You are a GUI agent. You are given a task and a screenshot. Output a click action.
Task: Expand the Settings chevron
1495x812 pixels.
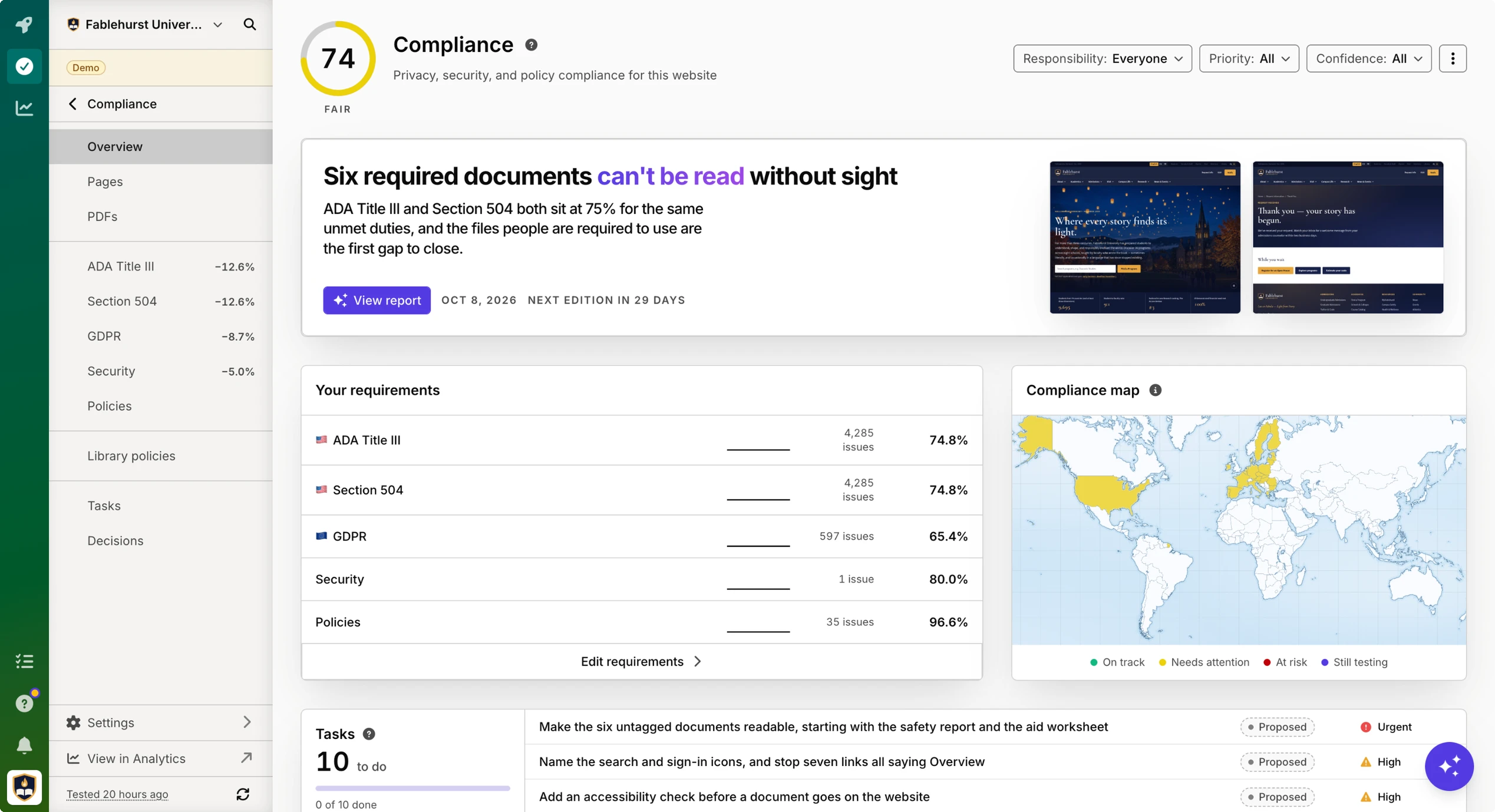(x=247, y=722)
